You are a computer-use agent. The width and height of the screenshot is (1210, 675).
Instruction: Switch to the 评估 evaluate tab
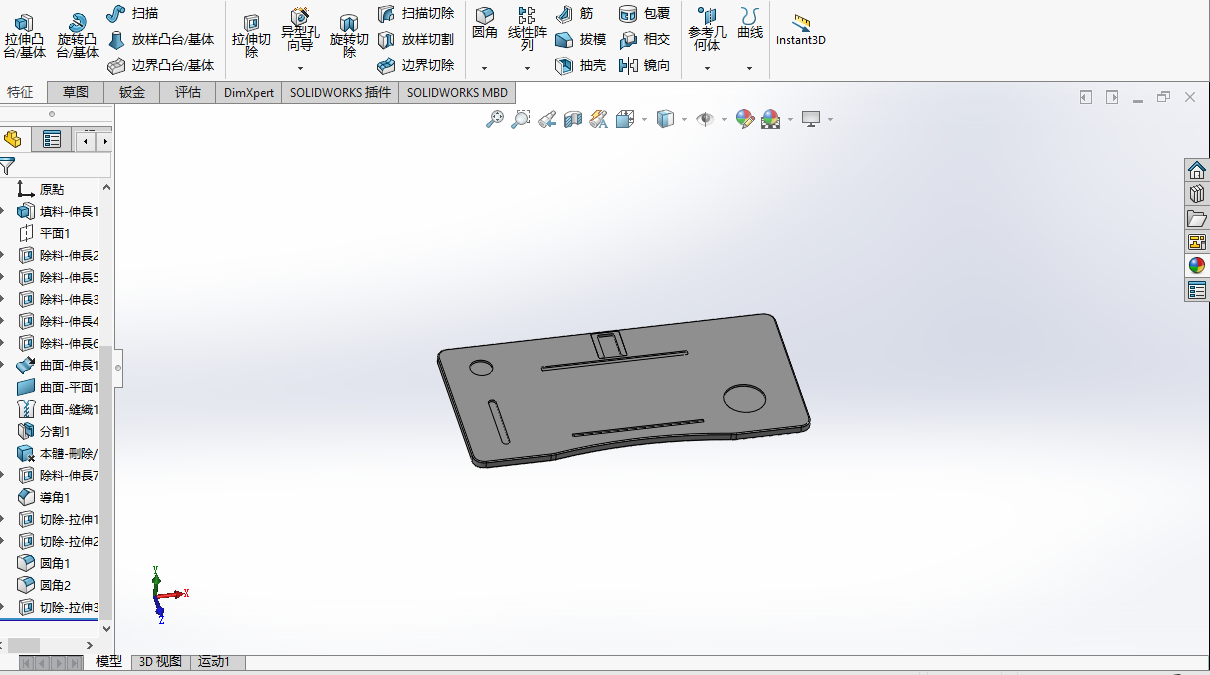(188, 92)
